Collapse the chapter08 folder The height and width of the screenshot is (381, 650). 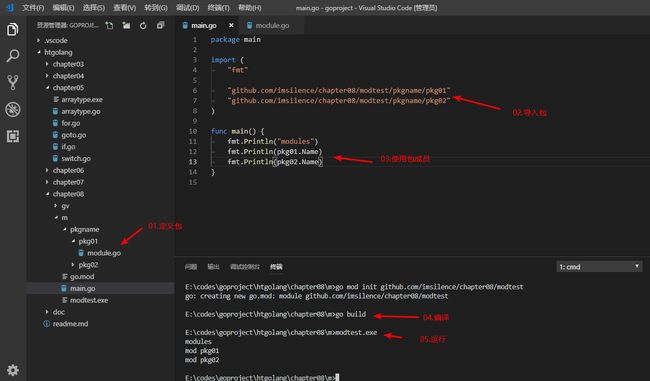(x=47, y=194)
